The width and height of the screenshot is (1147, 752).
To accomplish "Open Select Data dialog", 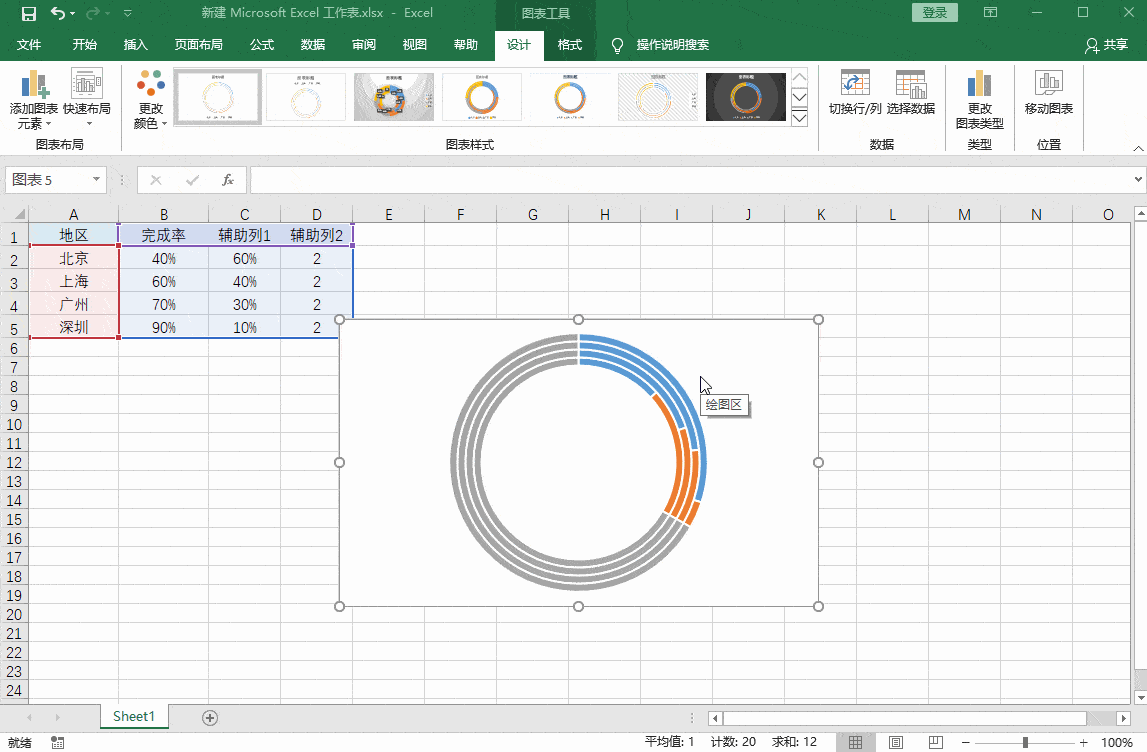I will (911, 93).
